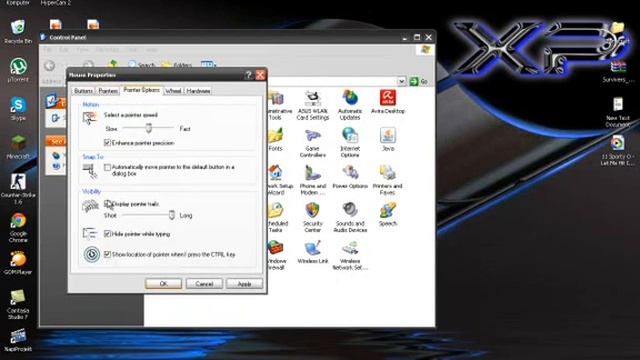Open Wireless Network Setup Wizard item
The width and height of the screenshot is (640, 360).
tap(350, 255)
